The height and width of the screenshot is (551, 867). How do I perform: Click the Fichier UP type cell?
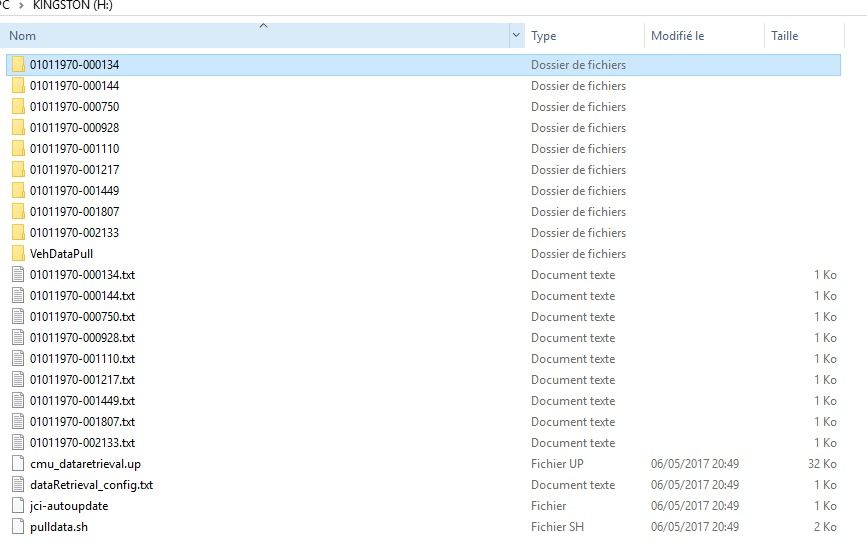click(x=557, y=464)
